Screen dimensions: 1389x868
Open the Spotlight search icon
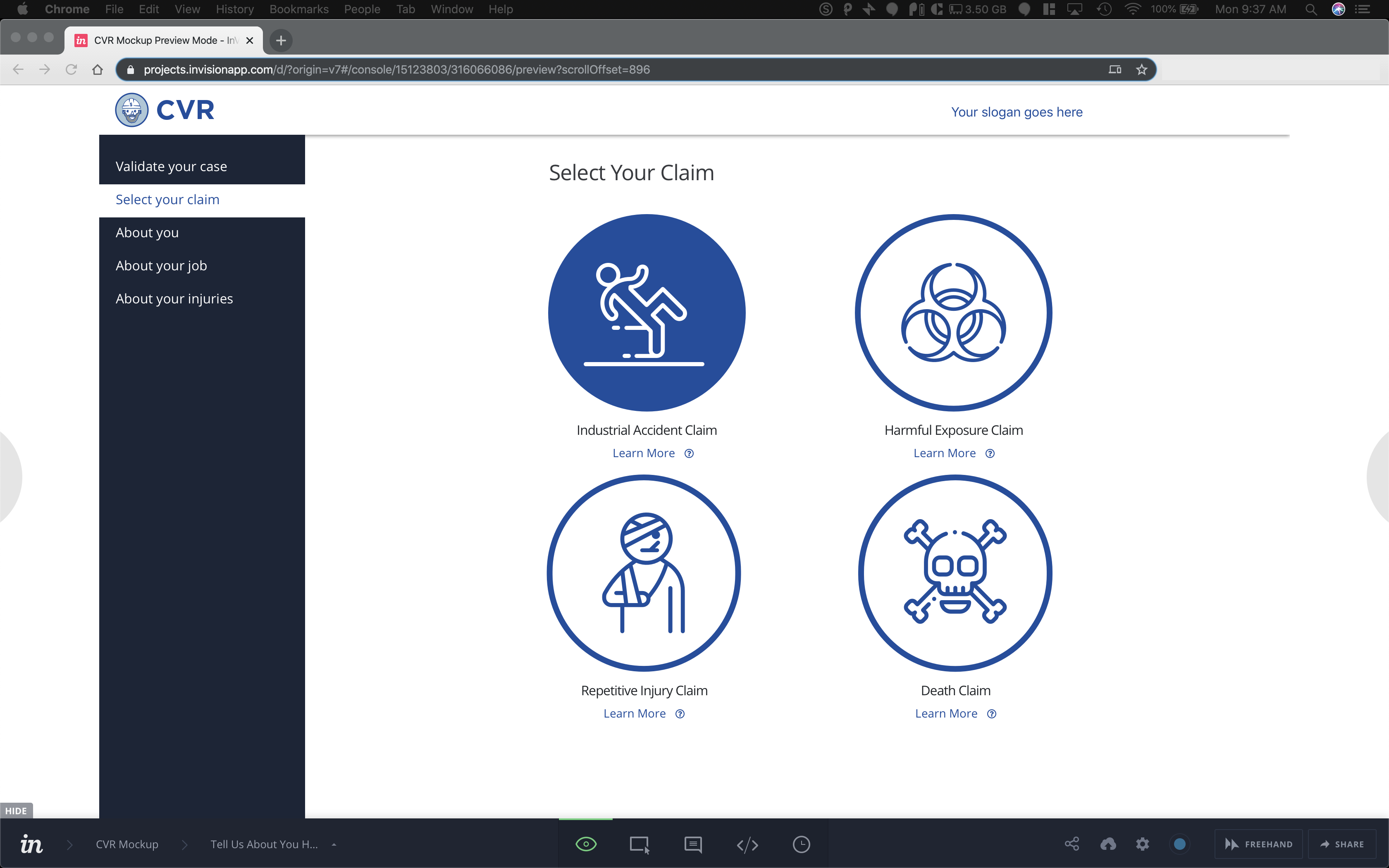(x=1311, y=9)
